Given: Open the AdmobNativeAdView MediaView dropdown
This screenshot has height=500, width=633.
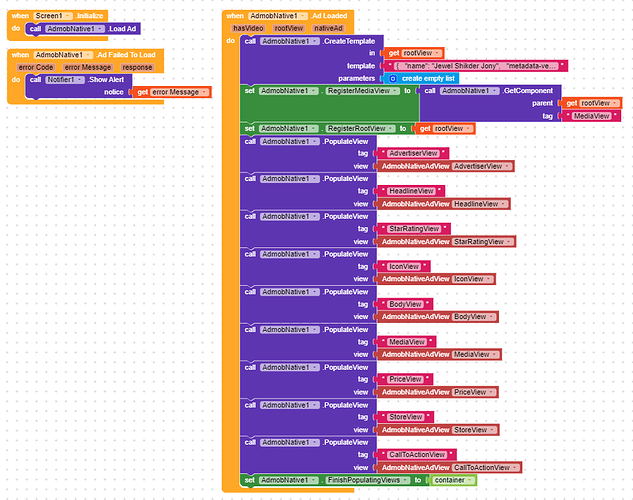Looking at the screenshot, I should click(476, 354).
